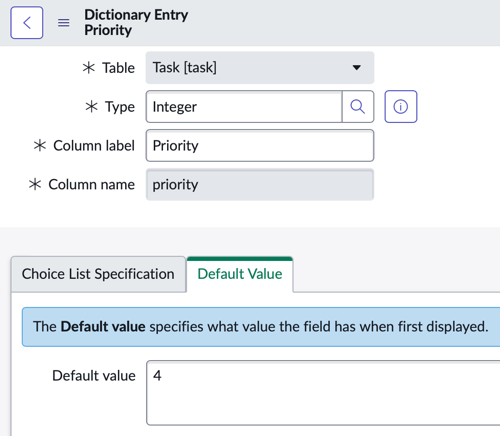
Task: Click the Default value field label
Action: (94, 376)
